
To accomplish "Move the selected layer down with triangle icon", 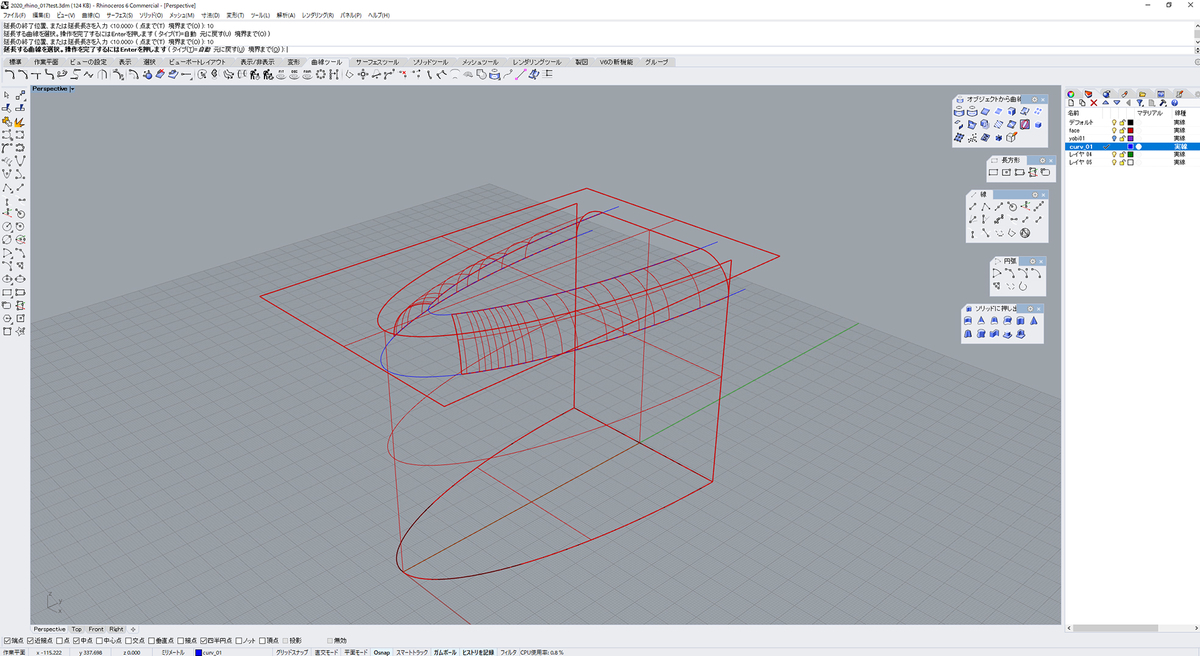I will pos(1116,103).
